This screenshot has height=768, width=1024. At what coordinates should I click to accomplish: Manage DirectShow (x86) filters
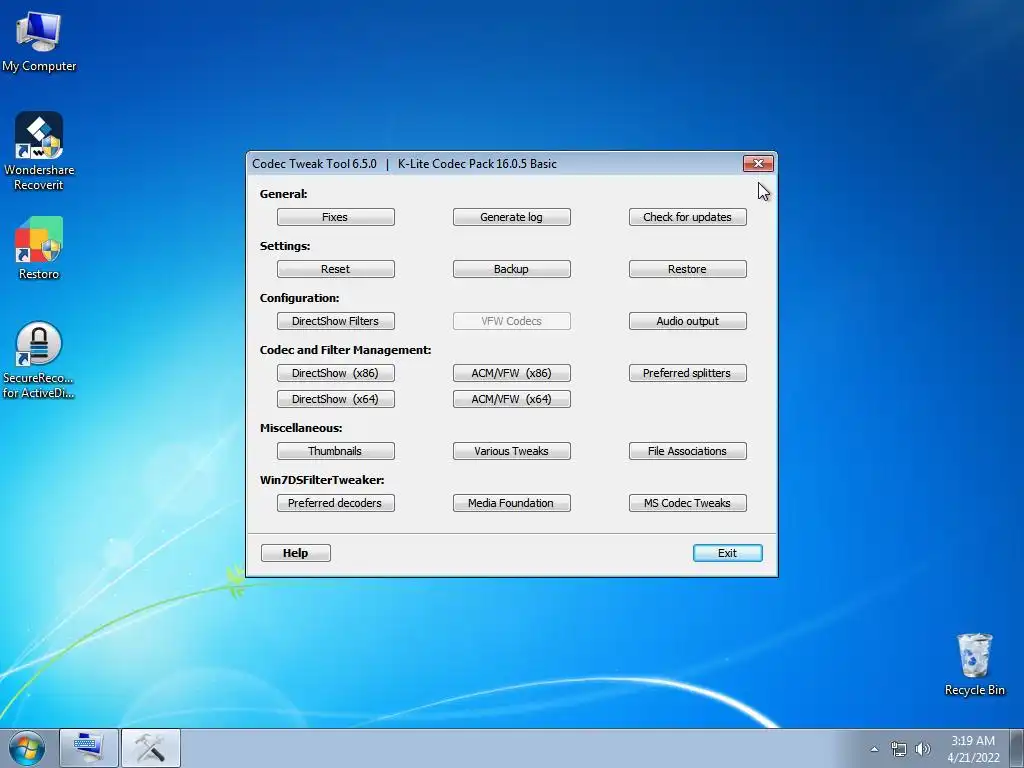(x=336, y=373)
